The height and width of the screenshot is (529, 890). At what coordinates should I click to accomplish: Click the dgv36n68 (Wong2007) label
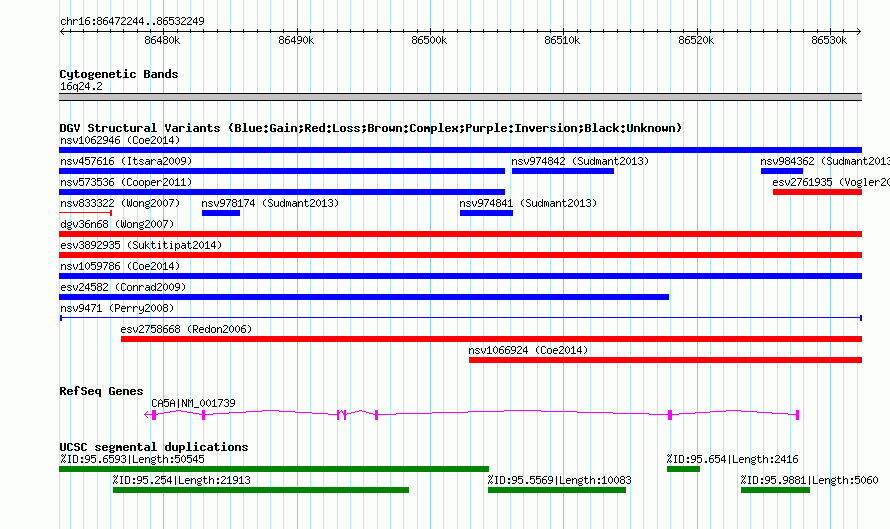click(x=117, y=224)
